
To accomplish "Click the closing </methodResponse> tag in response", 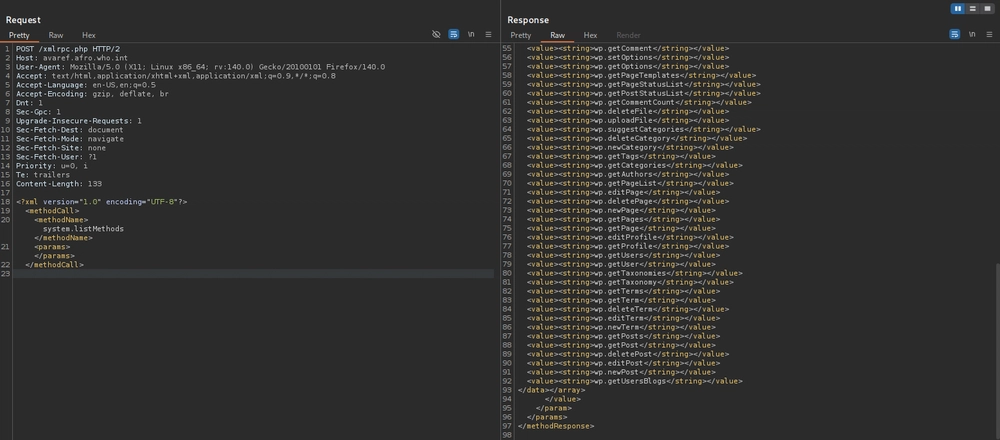I will pos(555,426).
